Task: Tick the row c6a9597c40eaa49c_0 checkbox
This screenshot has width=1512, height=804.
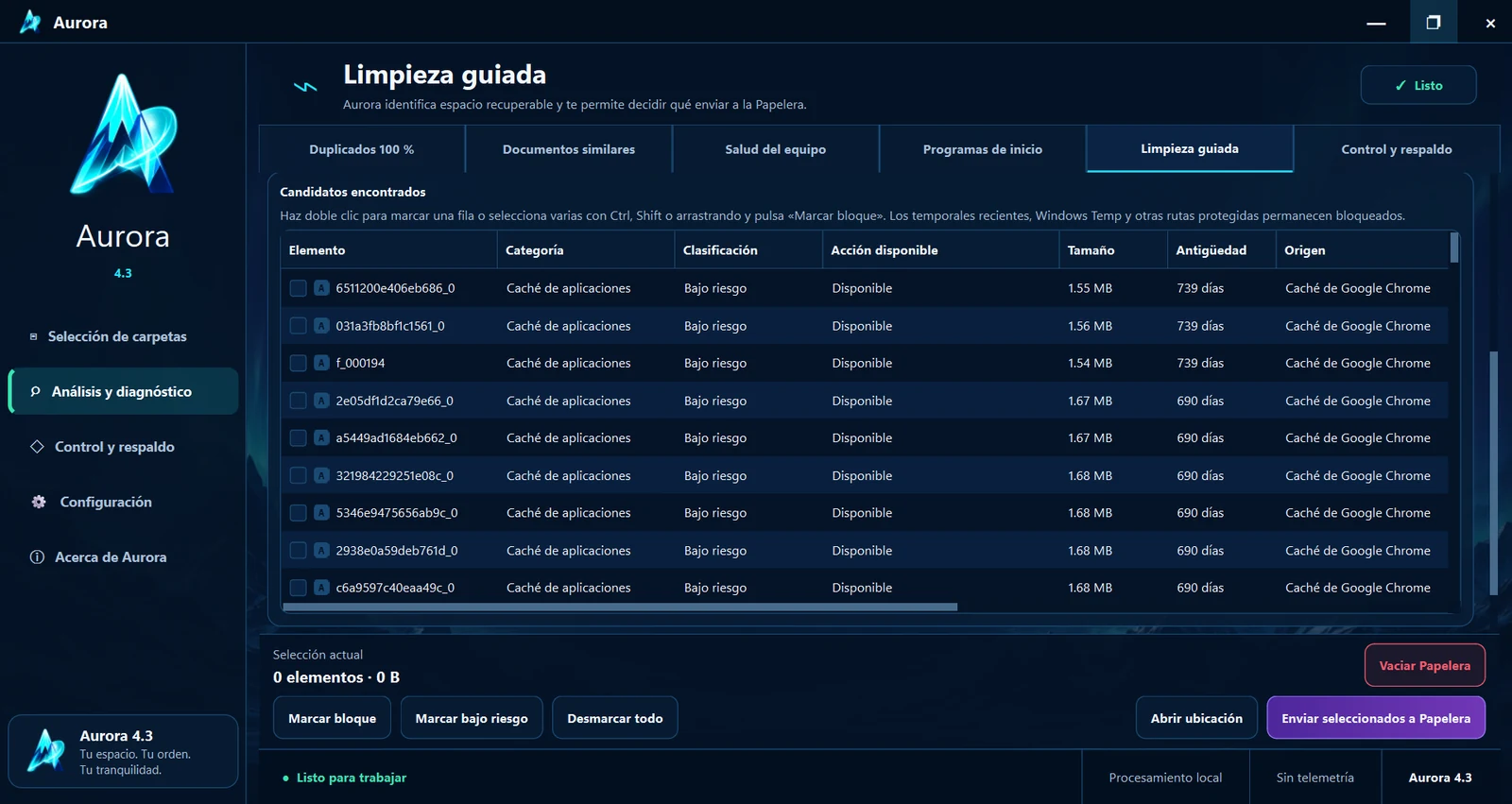Action: 298,588
